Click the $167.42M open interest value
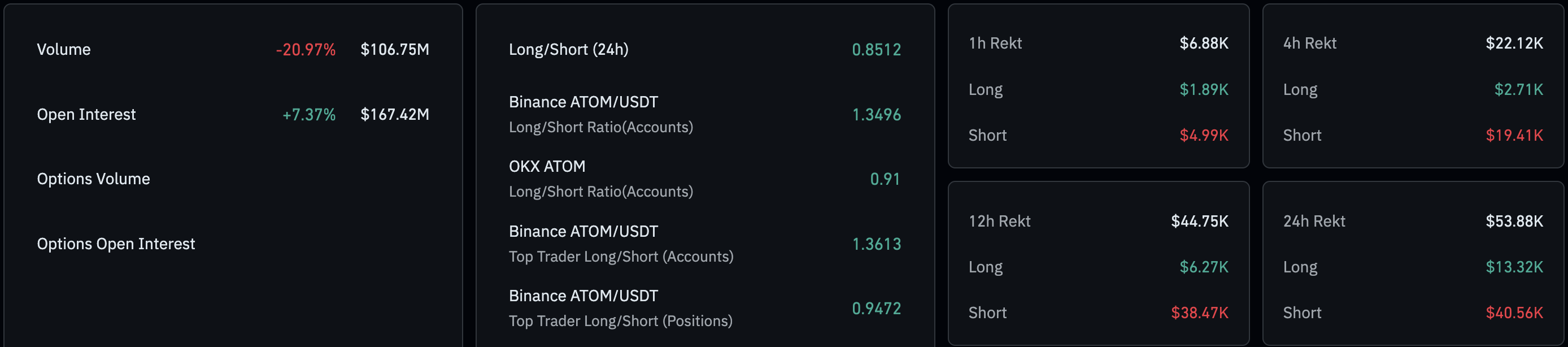Image resolution: width=1568 pixels, height=347 pixels. pos(394,115)
